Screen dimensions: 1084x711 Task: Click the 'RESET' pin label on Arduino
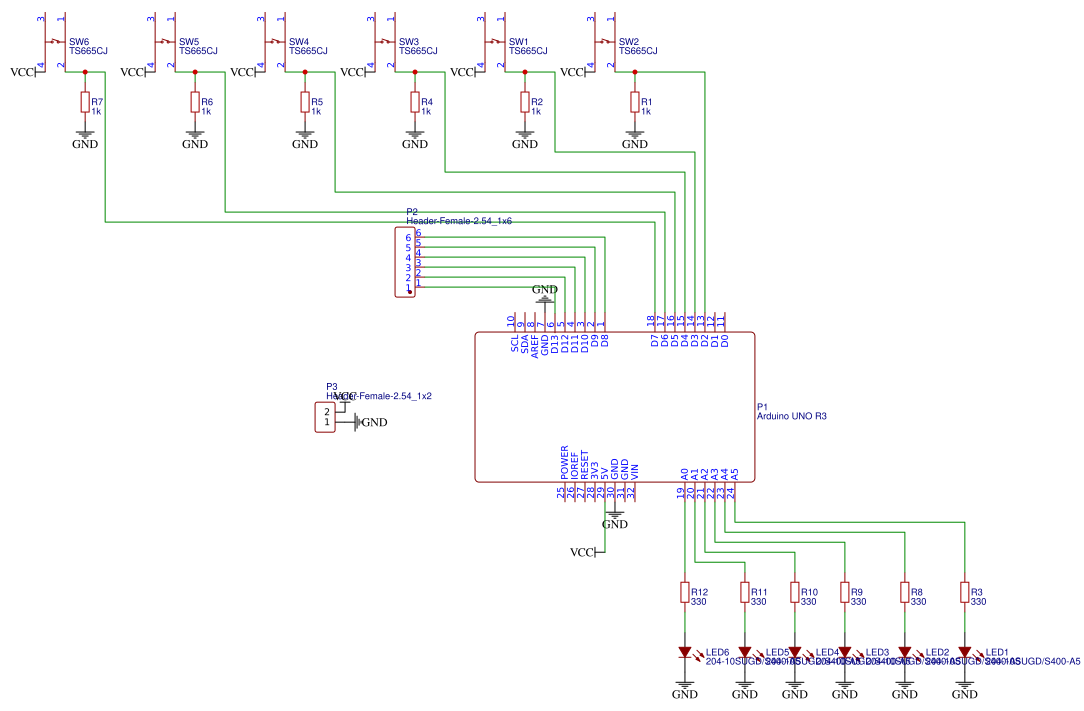[x=585, y=465]
